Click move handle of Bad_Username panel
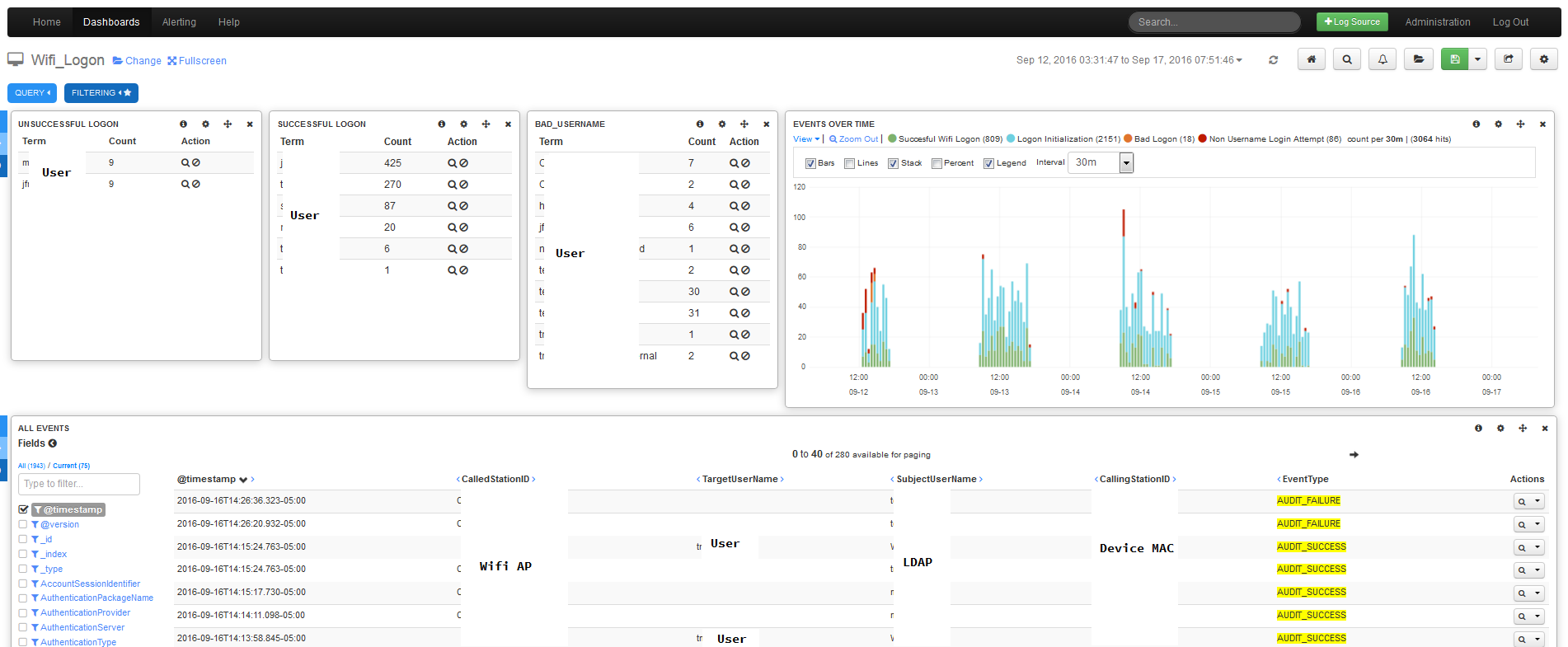 [744, 124]
